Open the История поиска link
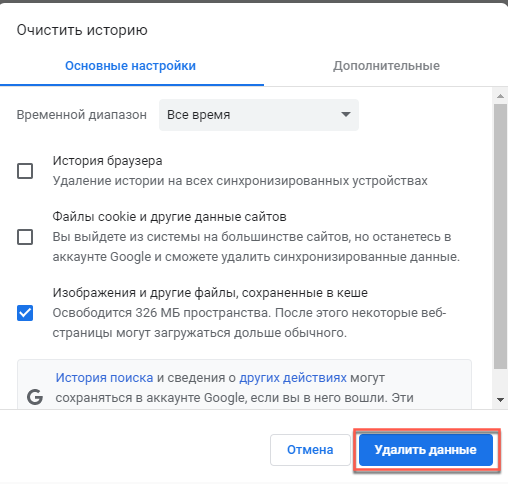The image size is (508, 484). point(104,378)
